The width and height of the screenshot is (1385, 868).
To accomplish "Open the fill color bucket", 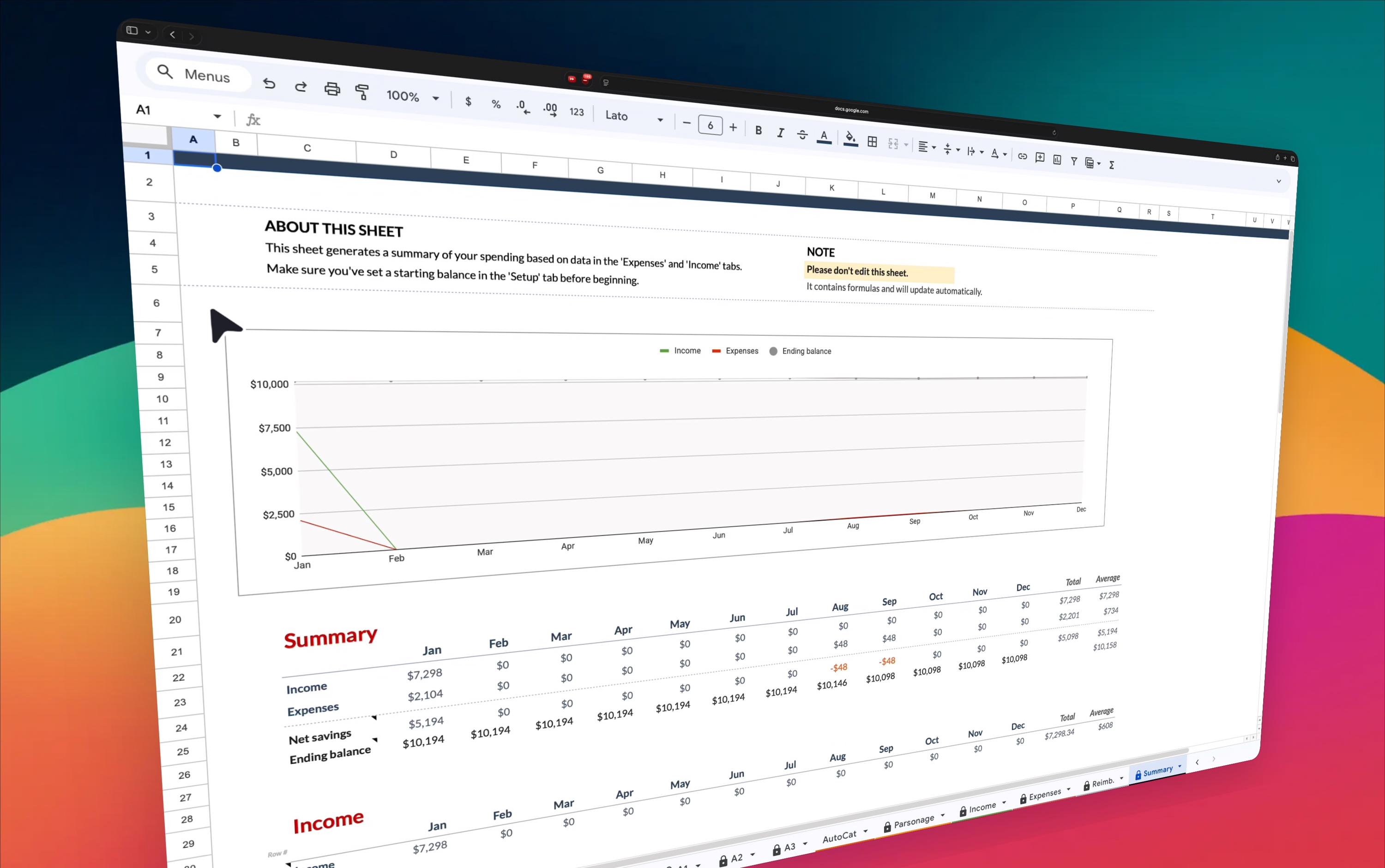I will point(850,139).
